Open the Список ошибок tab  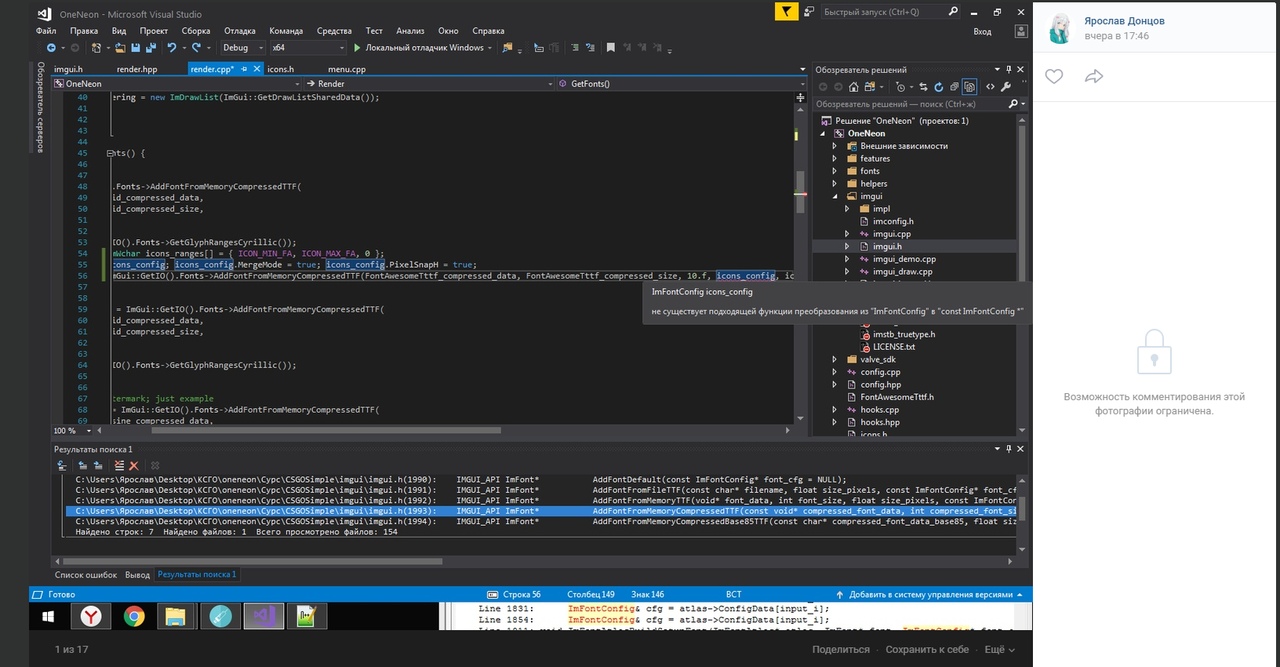coord(86,575)
